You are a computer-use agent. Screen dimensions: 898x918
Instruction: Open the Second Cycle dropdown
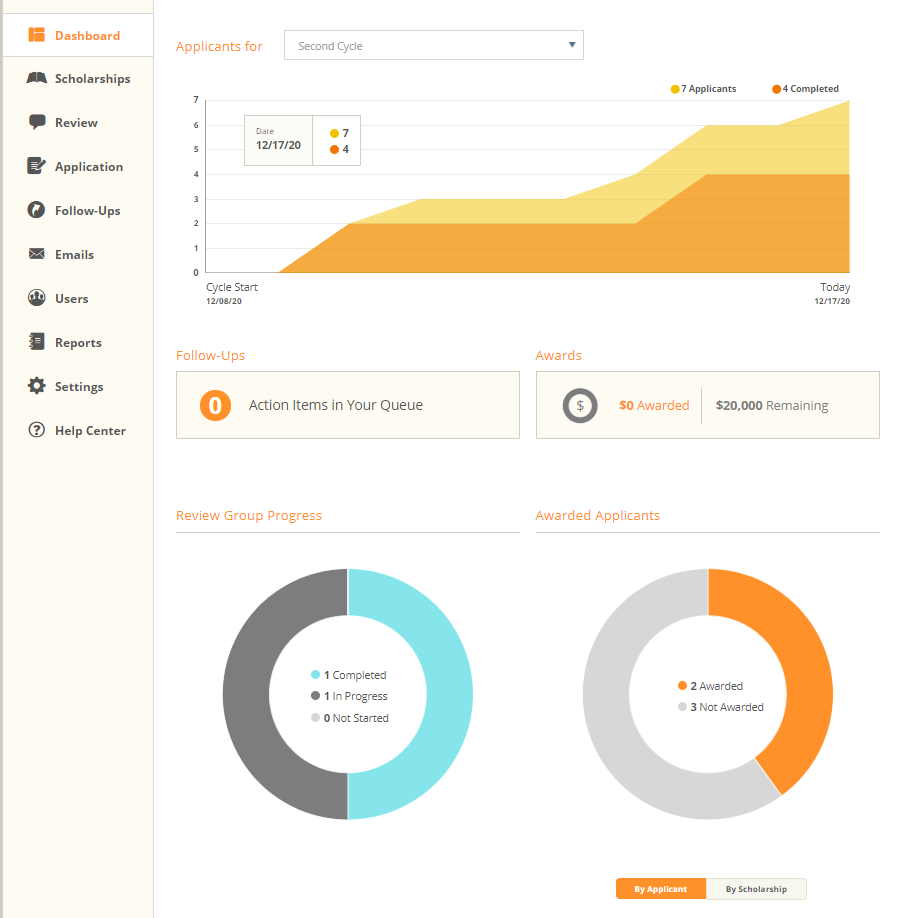pos(433,45)
